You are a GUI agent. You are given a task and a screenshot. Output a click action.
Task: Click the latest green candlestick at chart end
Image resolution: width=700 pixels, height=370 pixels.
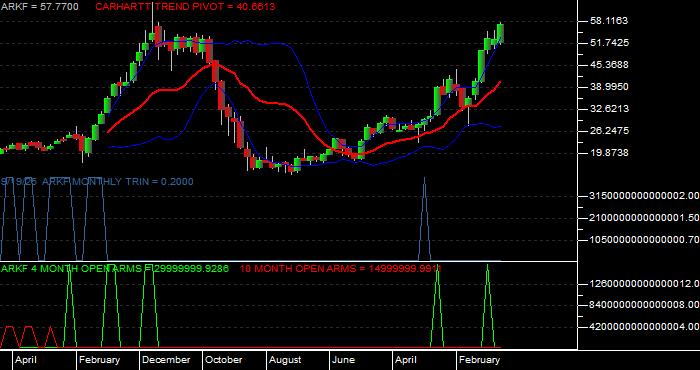[500, 33]
